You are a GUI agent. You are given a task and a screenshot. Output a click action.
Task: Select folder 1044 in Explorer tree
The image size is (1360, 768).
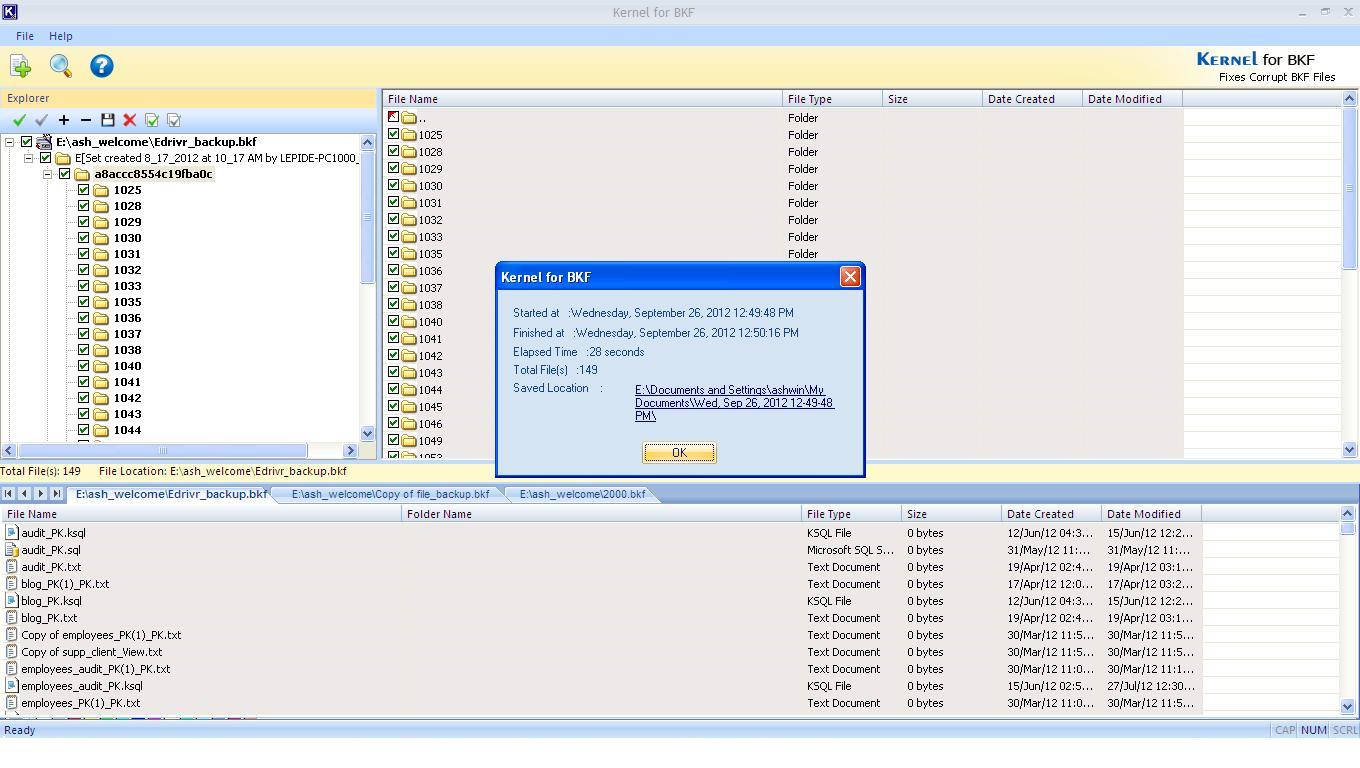pos(127,430)
